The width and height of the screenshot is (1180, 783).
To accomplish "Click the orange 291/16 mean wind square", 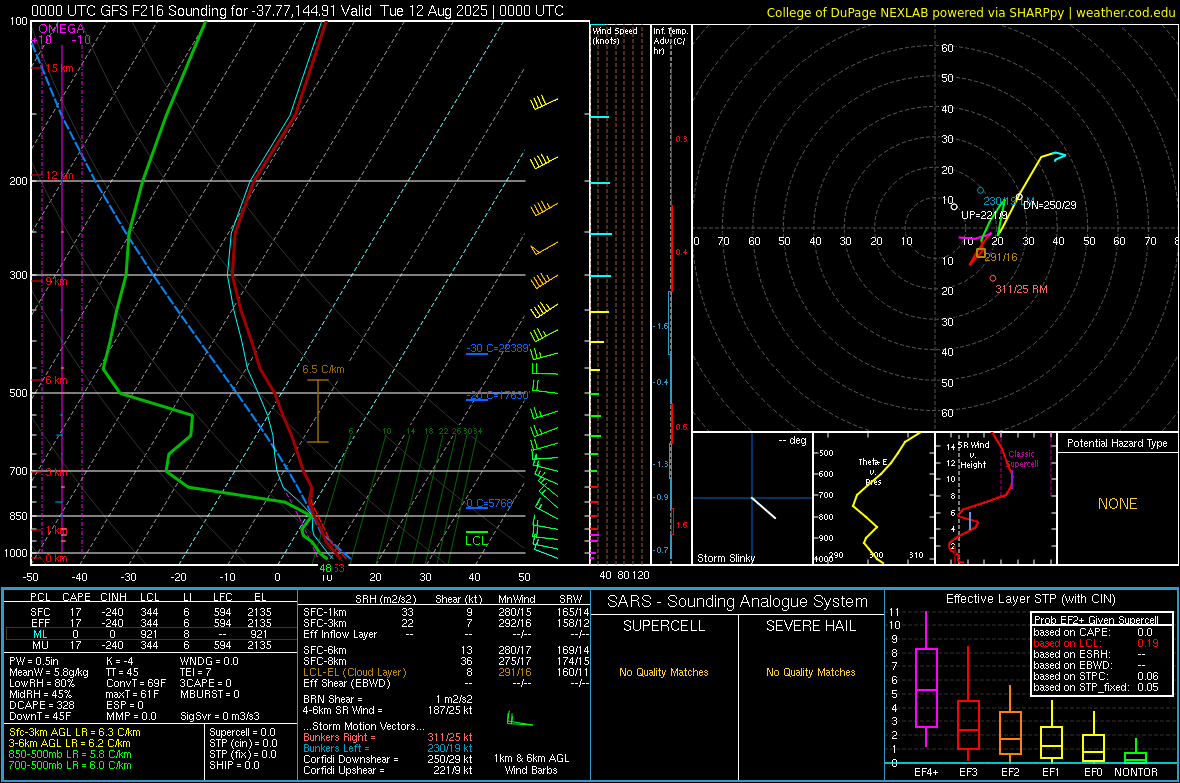I will point(981,253).
